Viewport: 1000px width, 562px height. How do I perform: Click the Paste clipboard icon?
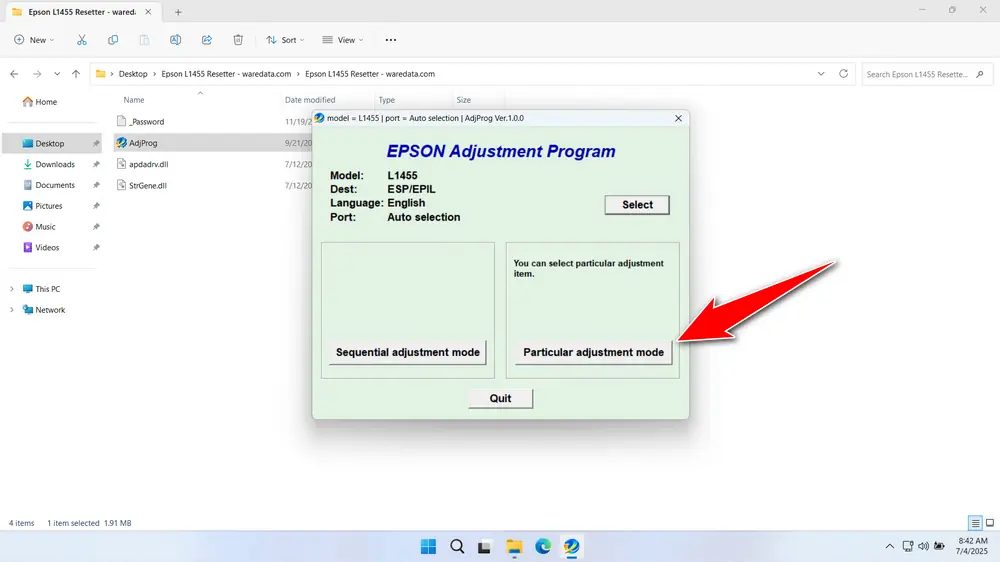[x=144, y=40]
